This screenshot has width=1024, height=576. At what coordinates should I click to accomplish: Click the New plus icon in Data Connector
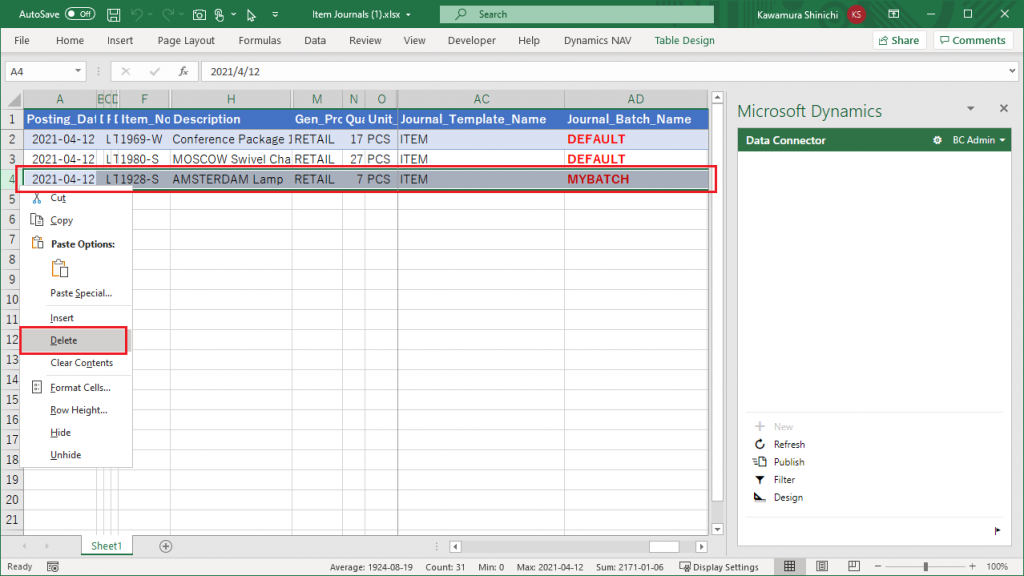click(760, 426)
